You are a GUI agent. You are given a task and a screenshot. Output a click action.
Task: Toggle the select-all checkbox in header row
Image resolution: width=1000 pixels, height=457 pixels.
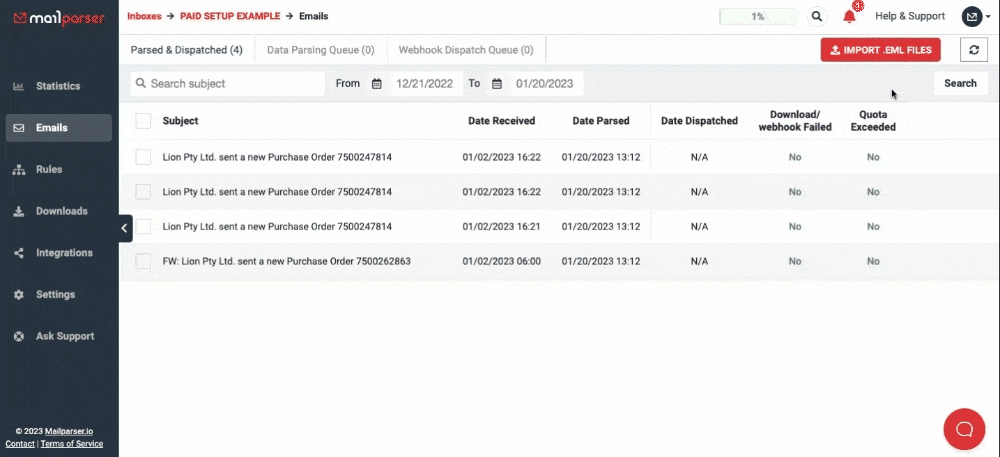click(143, 121)
